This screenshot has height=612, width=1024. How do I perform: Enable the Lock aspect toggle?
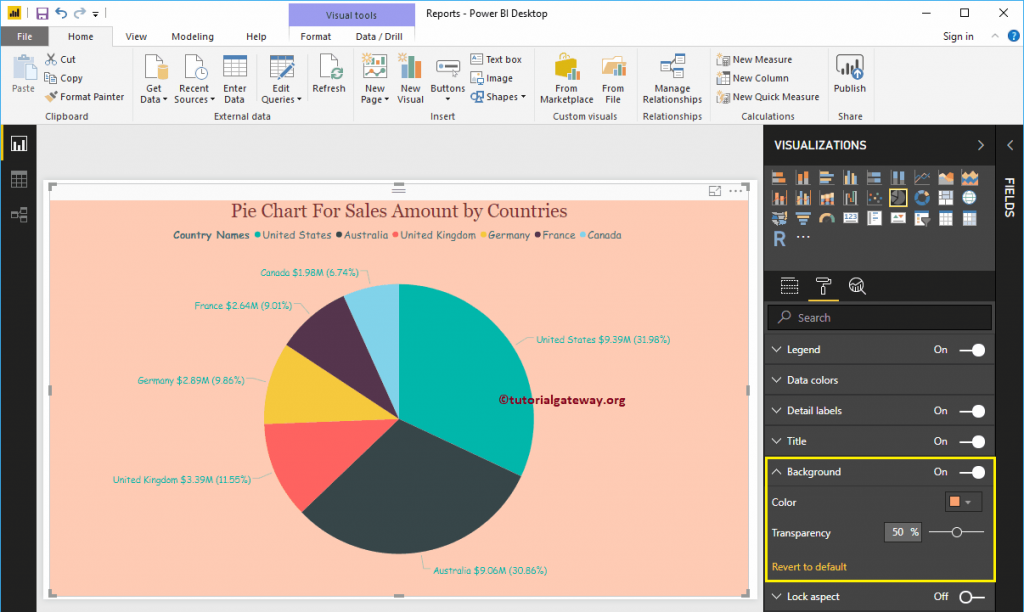click(x=966, y=596)
